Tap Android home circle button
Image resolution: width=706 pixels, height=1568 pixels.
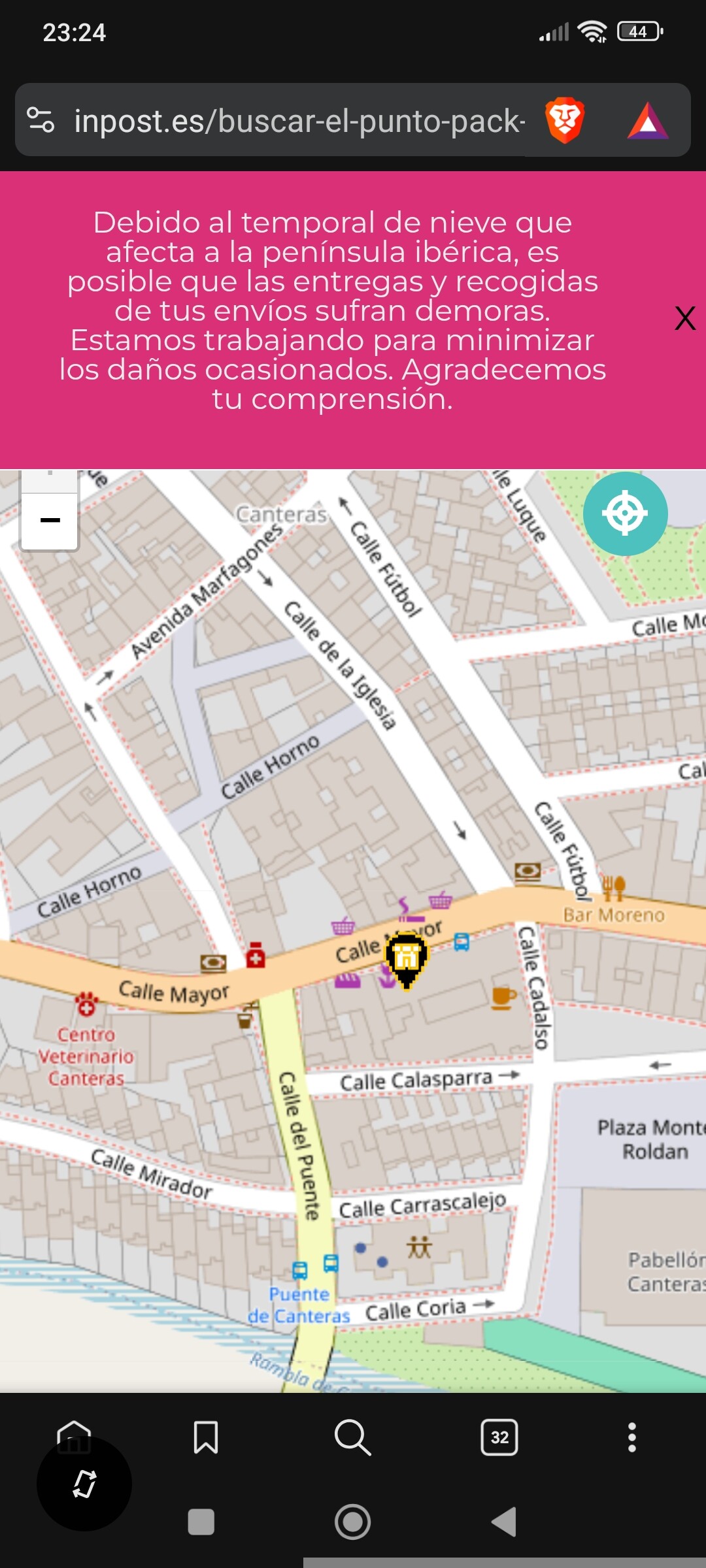coord(353,1522)
